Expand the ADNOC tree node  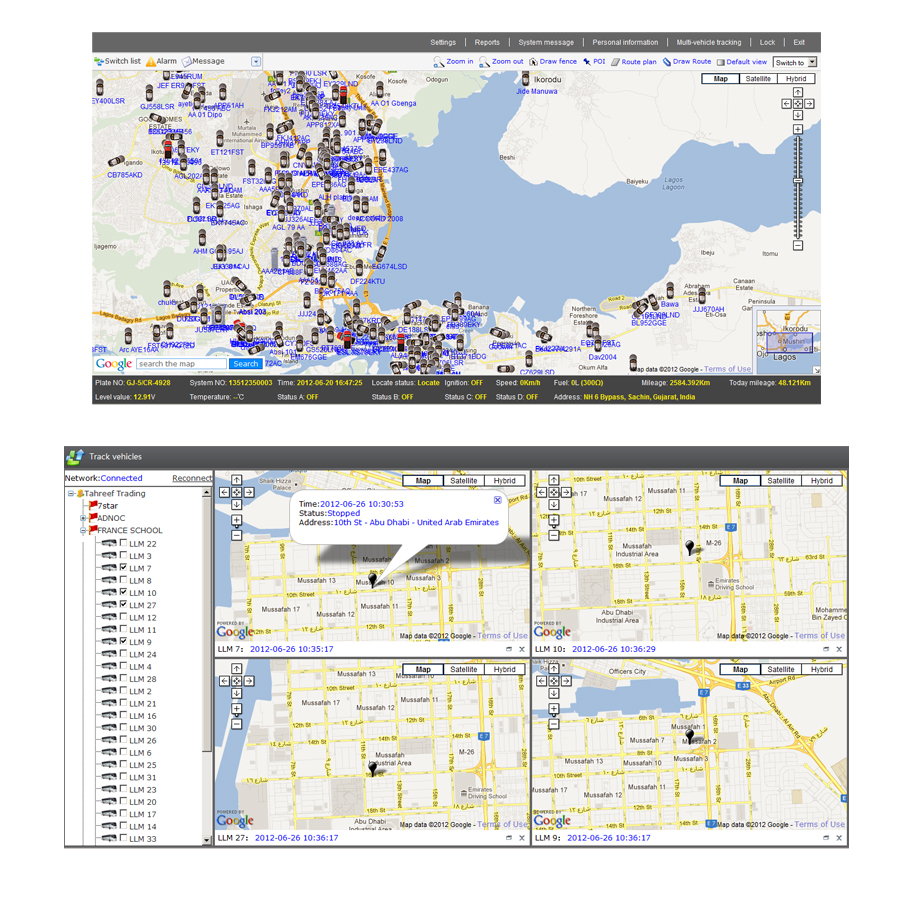[83, 518]
